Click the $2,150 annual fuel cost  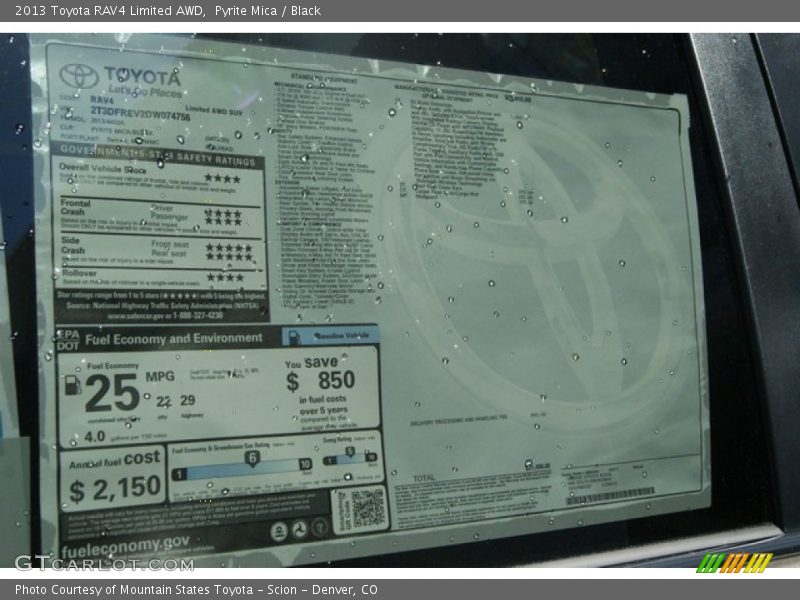(x=115, y=489)
